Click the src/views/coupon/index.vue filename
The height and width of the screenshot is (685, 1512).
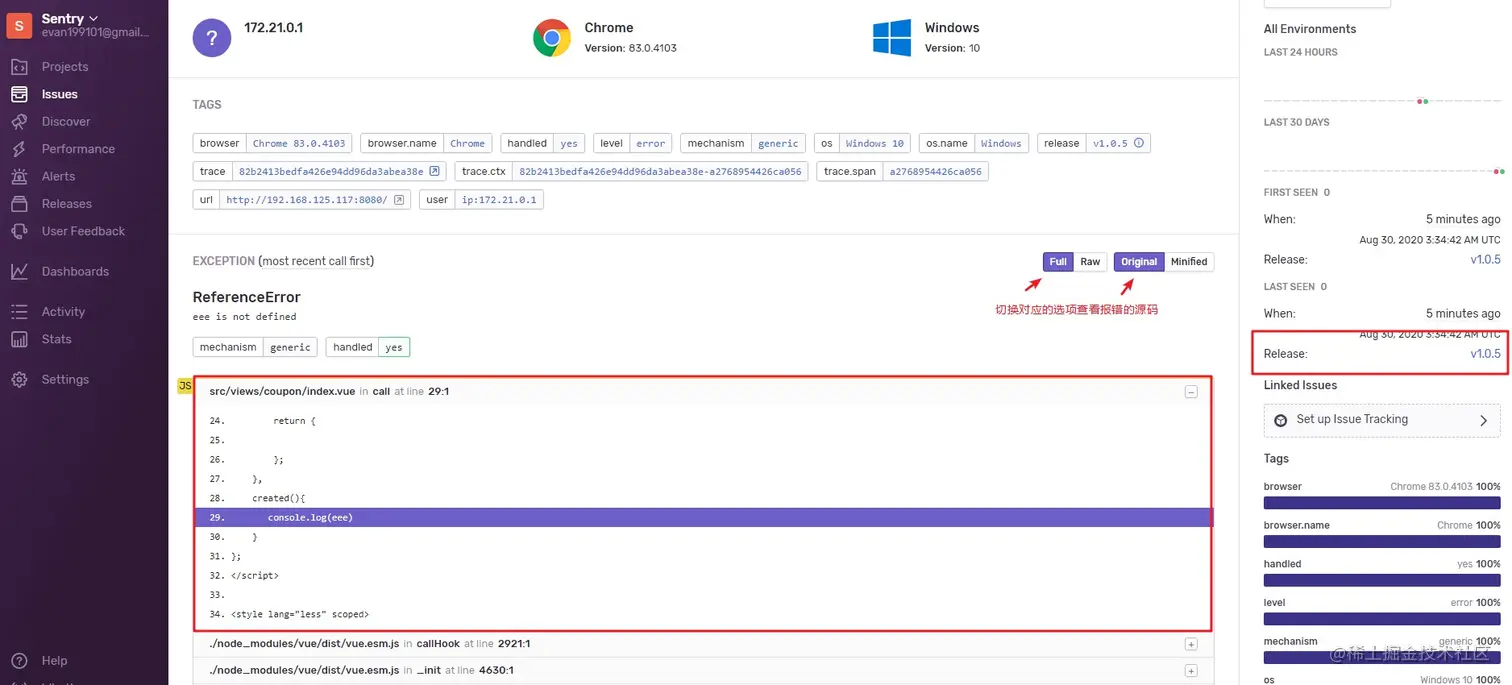(x=282, y=392)
